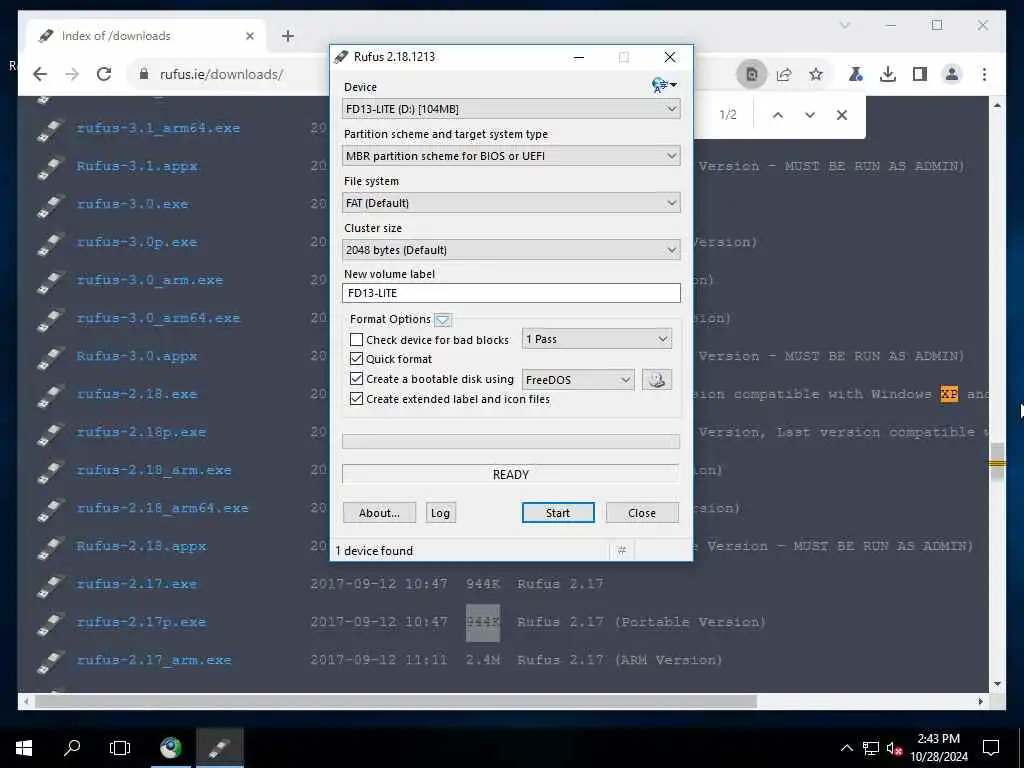The height and width of the screenshot is (768, 1024).
Task: Close the Index of /downloads tab
Action: pyautogui.click(x=249, y=36)
